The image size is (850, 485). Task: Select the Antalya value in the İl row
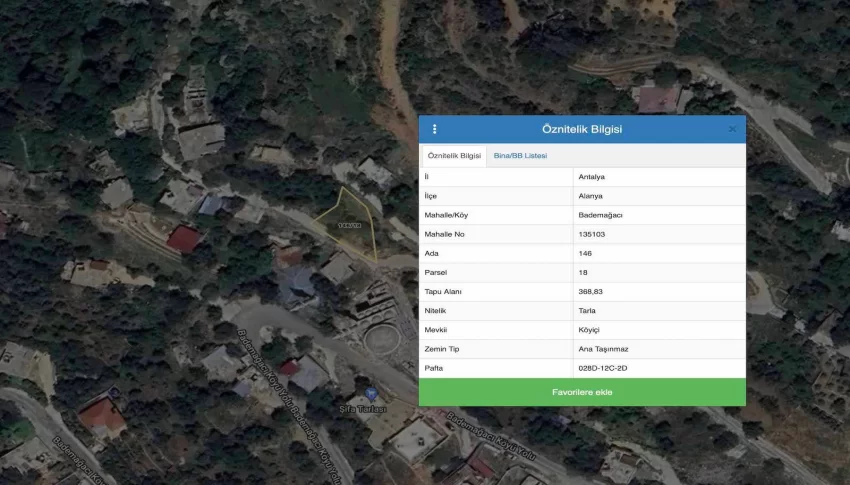pyautogui.click(x=592, y=177)
